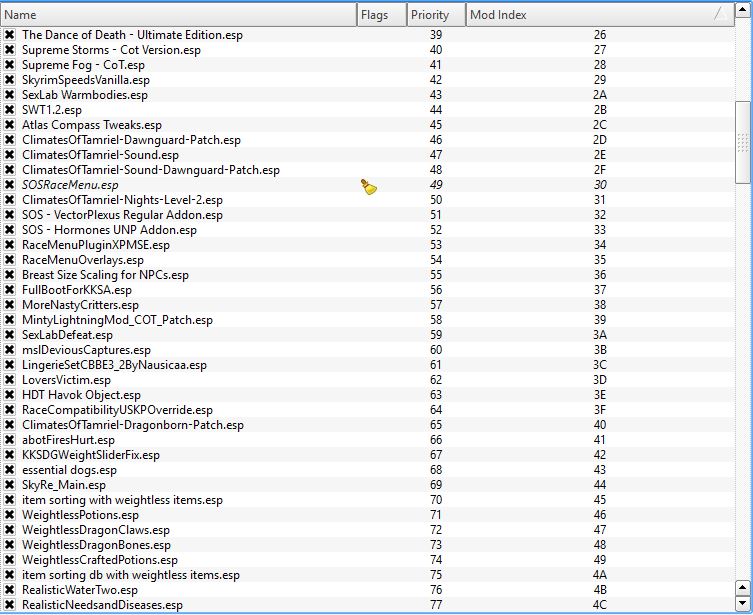Image resolution: width=753 pixels, height=615 pixels.
Task: Select essential dogs.esp entry
Action: coord(69,470)
